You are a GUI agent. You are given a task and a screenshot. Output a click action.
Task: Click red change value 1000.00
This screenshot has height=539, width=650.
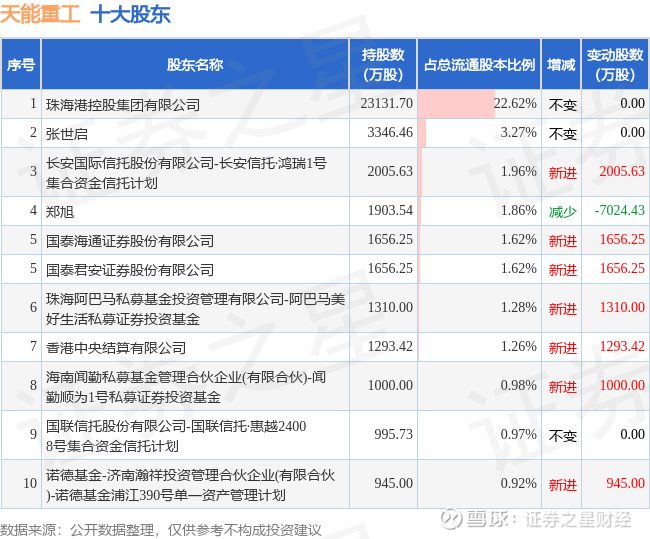(622, 385)
